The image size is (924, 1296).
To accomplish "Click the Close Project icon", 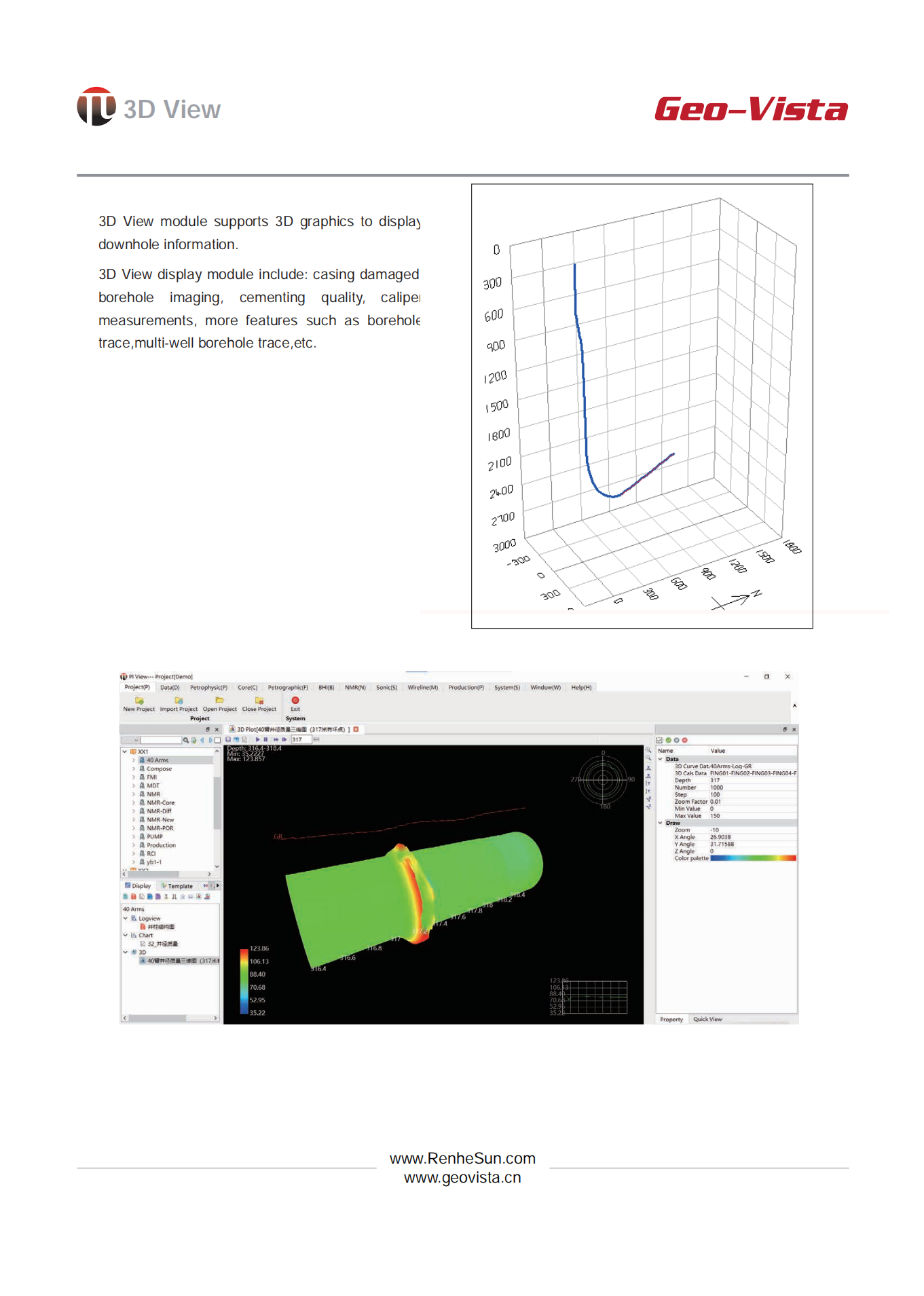I will click(x=259, y=701).
